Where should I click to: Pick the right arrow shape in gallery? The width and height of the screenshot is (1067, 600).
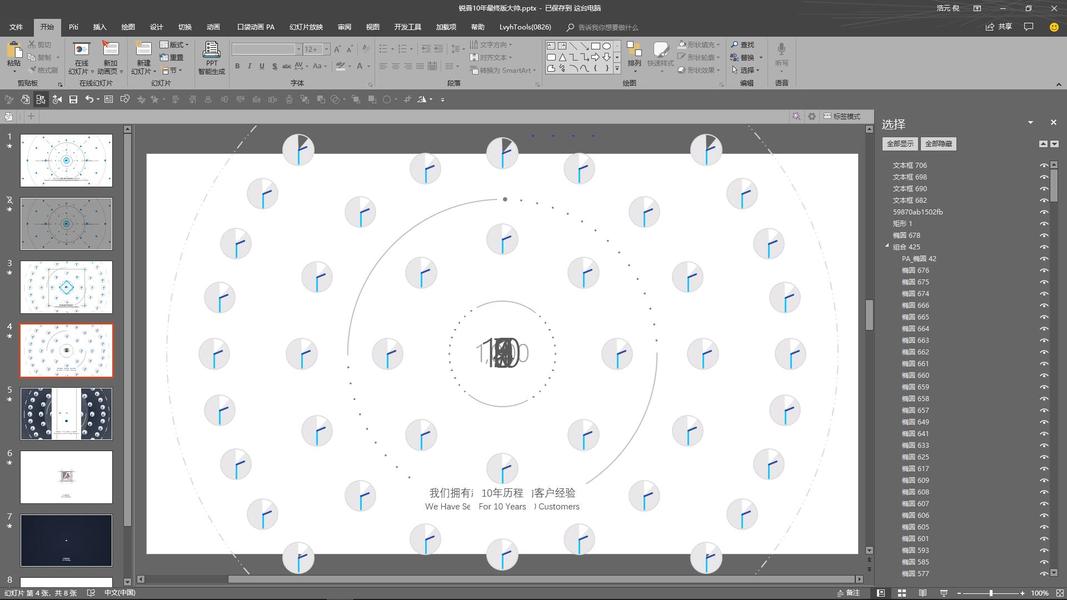(x=595, y=57)
